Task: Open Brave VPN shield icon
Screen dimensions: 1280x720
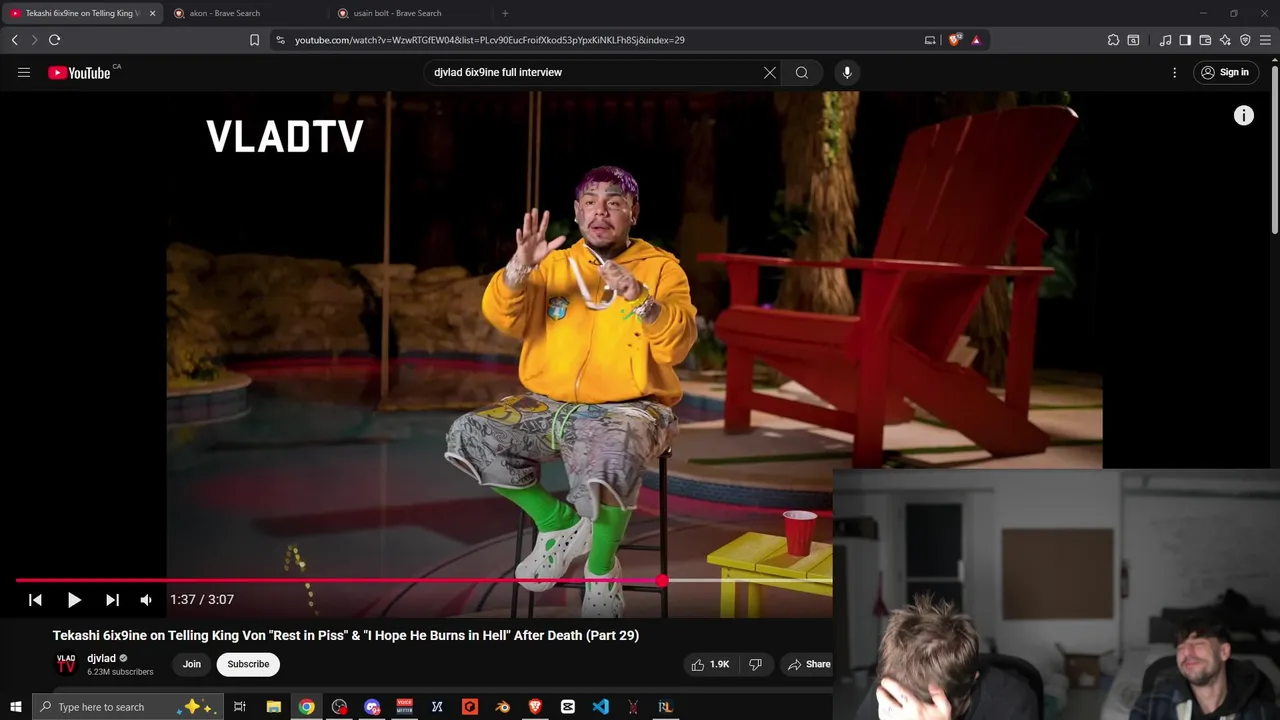Action: (1245, 40)
